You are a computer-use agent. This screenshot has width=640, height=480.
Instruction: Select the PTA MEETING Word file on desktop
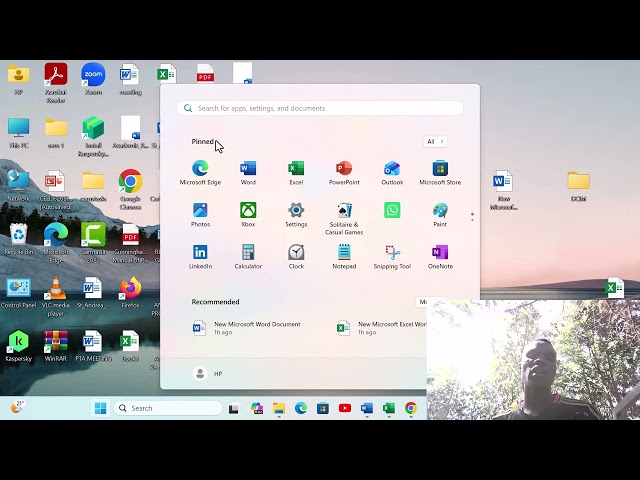click(x=93, y=346)
